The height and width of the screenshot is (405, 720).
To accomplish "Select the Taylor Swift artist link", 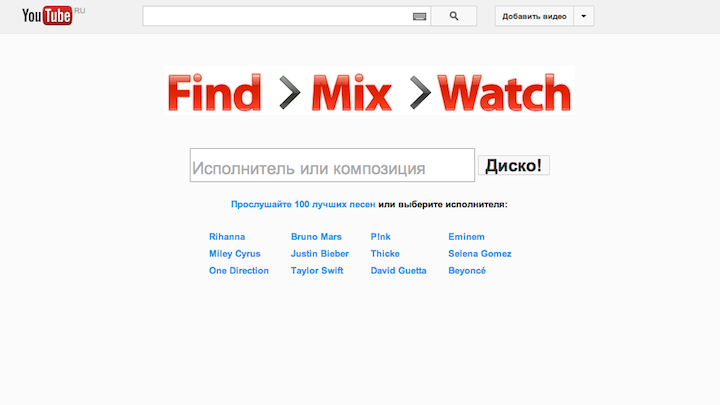I will click(317, 271).
